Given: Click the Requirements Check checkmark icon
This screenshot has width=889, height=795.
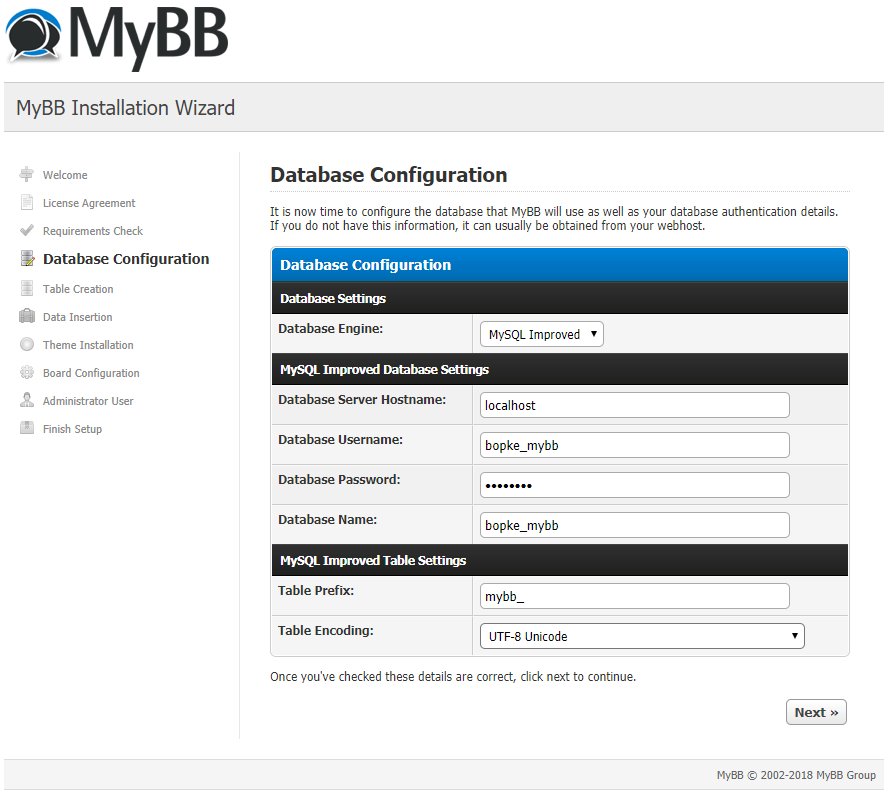Looking at the screenshot, I should pos(27,230).
